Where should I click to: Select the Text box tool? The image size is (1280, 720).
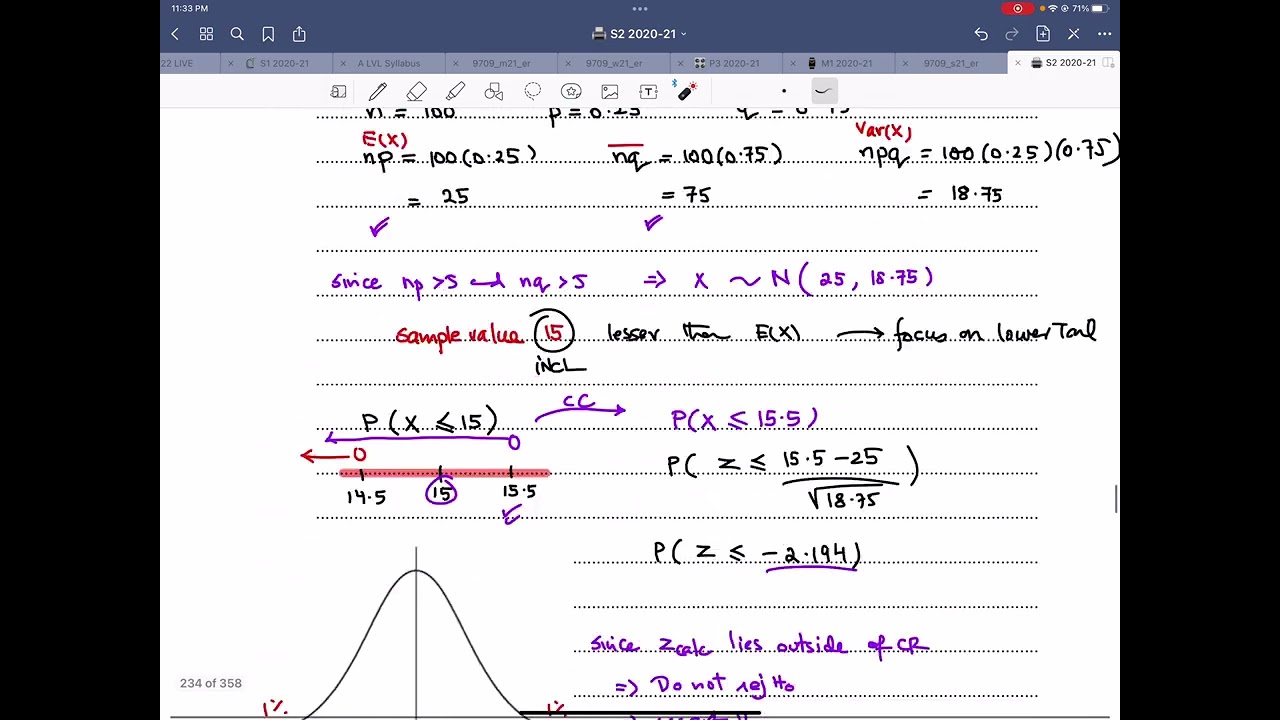(648, 91)
